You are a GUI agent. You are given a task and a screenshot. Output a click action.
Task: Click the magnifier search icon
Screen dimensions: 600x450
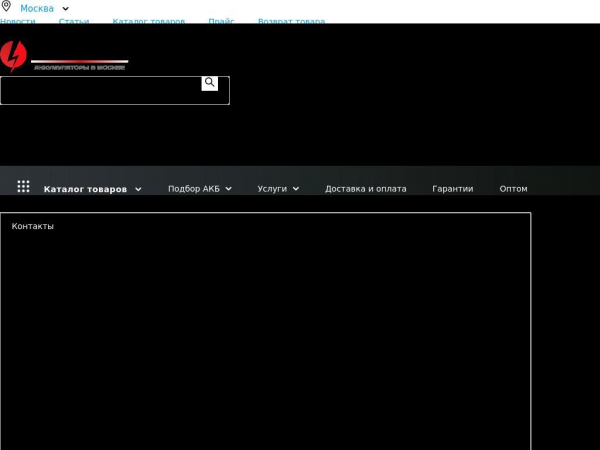209,83
